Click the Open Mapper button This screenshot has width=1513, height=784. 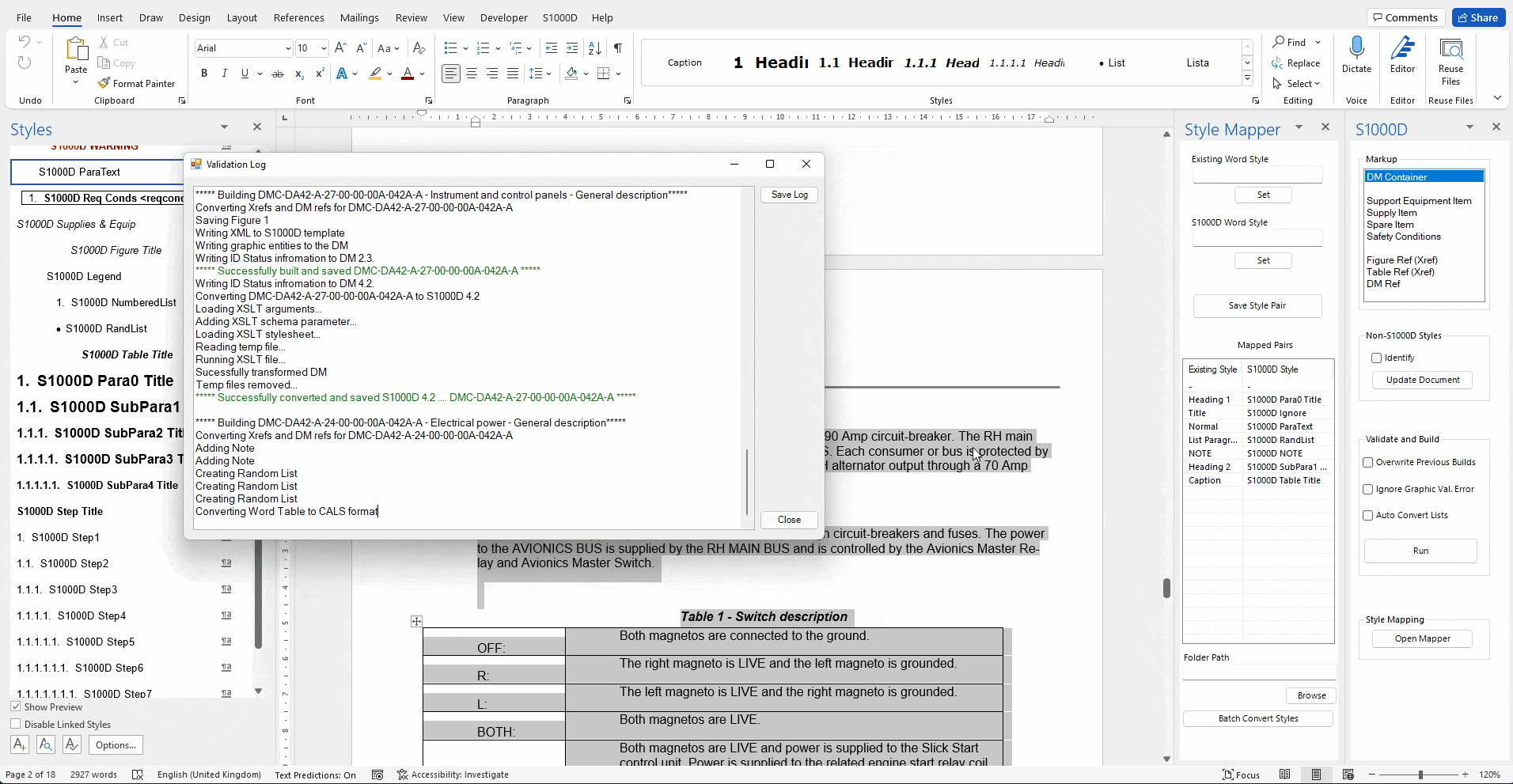1422,638
